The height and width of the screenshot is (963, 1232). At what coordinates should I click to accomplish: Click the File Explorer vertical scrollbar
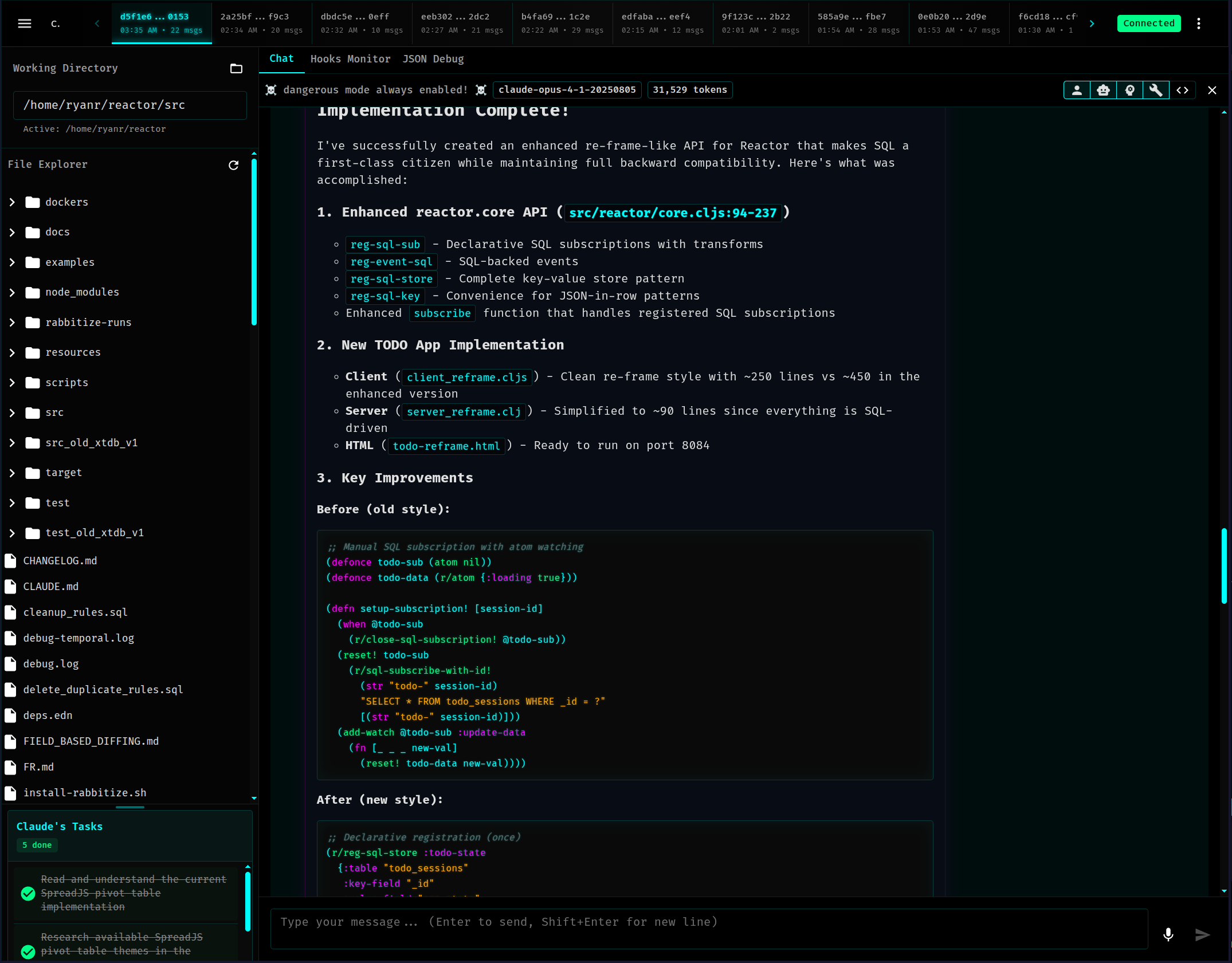(x=254, y=241)
